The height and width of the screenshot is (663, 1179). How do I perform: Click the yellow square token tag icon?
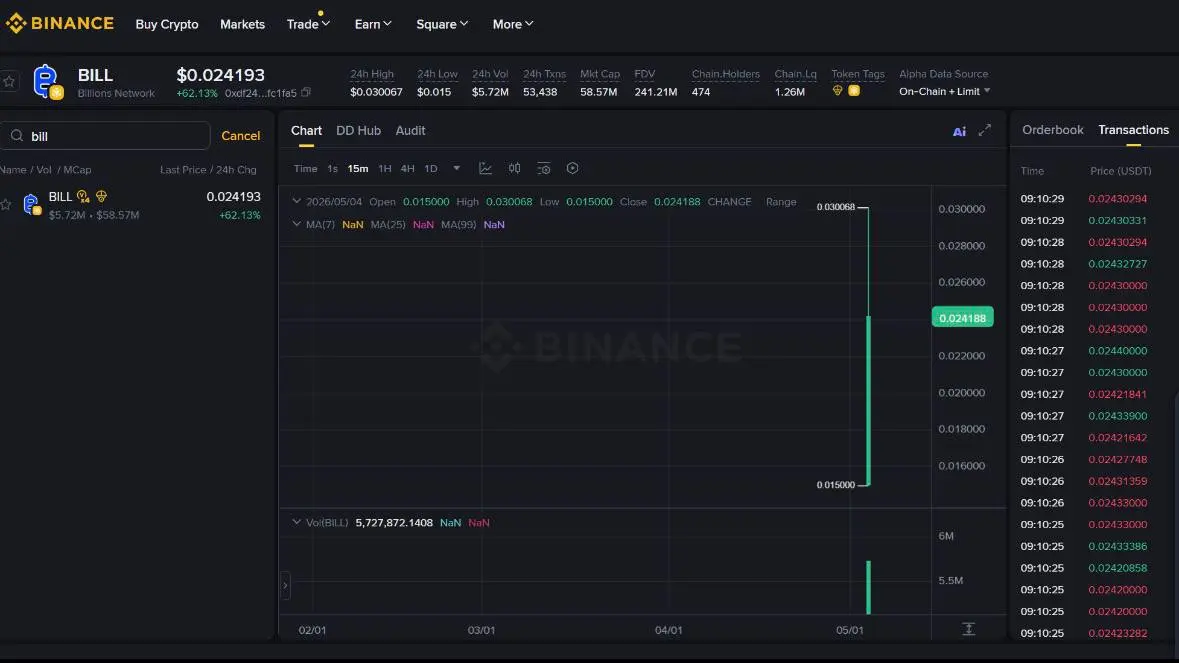point(854,91)
